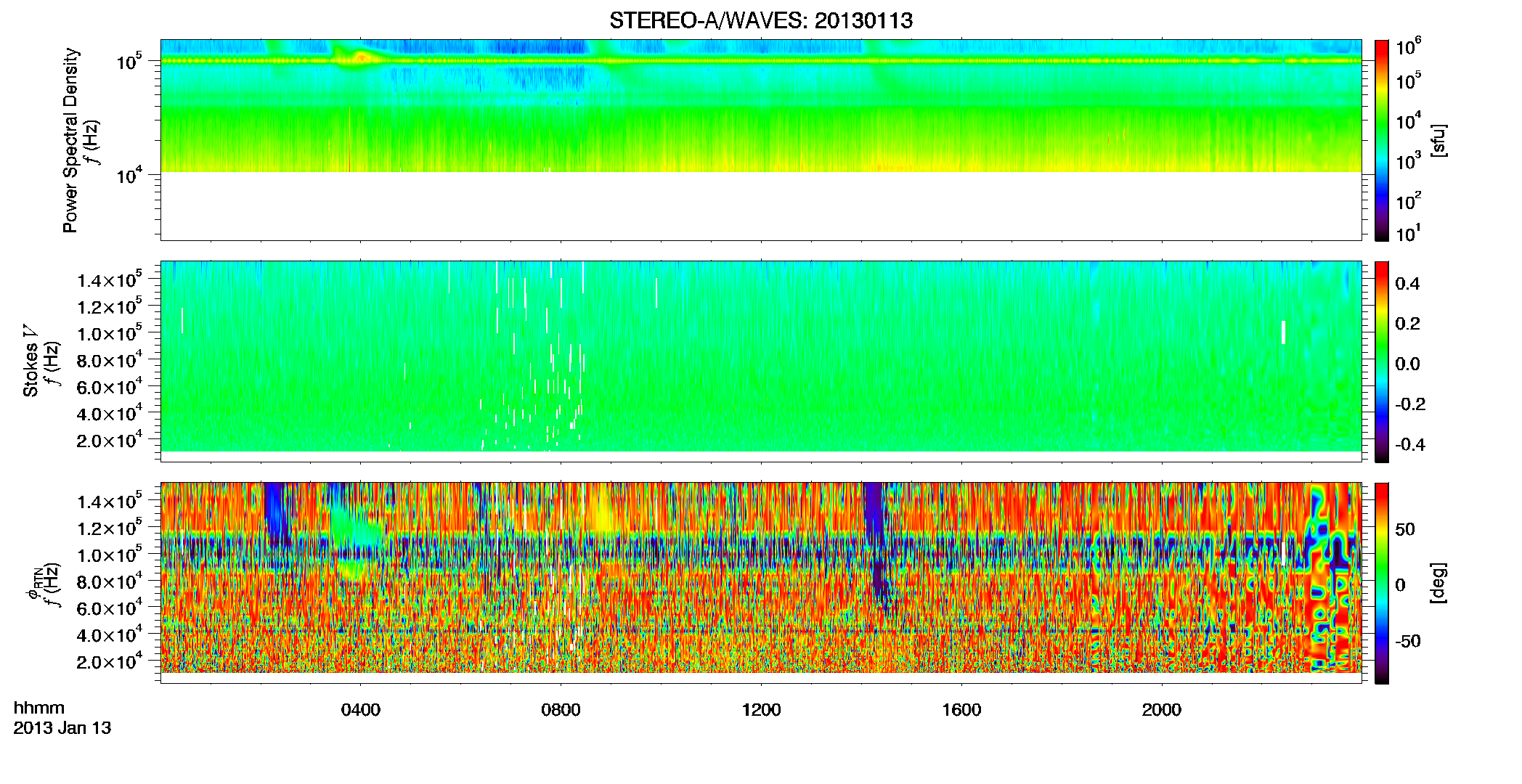
Task: Click the 50 tick label on the degrees colorbar
Action: click(1404, 529)
